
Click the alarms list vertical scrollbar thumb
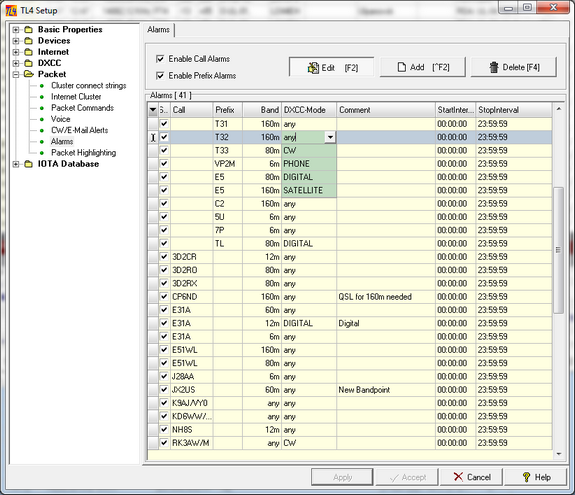558,250
